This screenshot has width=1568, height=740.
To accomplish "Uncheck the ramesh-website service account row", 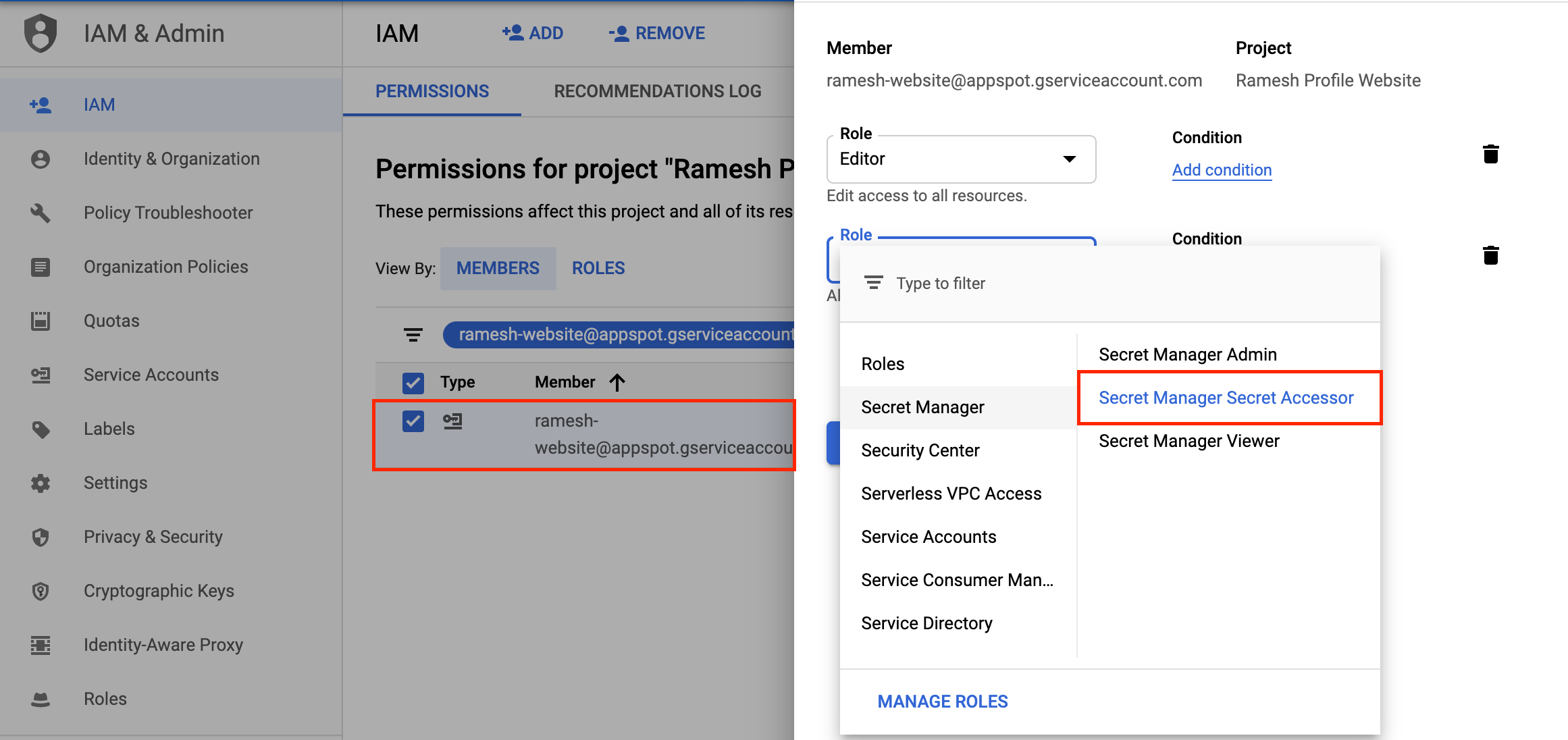I will pos(413,421).
